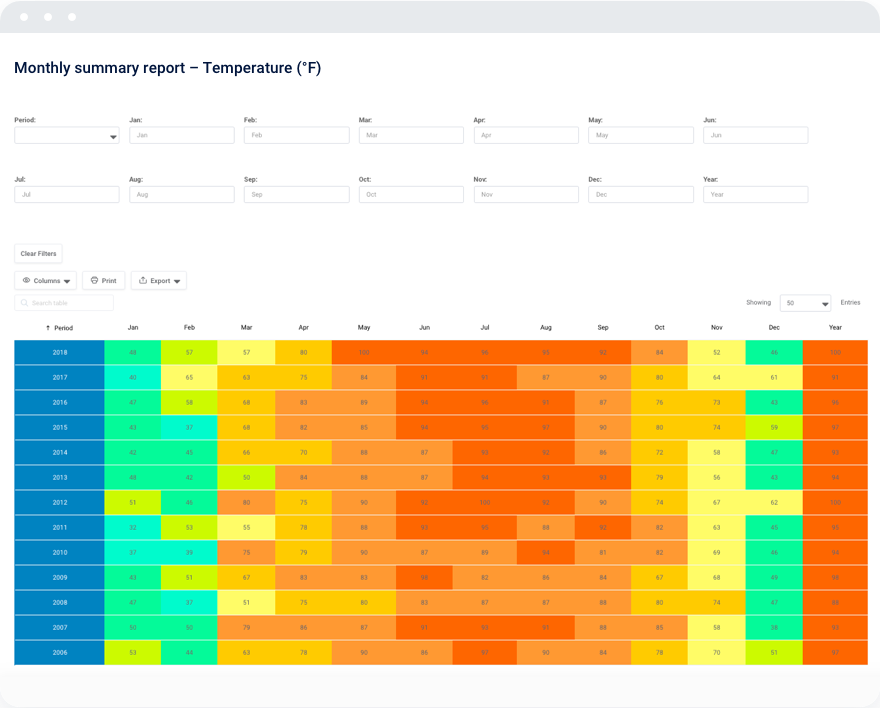Image resolution: width=880 pixels, height=708 pixels.
Task: Open the Columns visibility dropdown
Action: (45, 281)
